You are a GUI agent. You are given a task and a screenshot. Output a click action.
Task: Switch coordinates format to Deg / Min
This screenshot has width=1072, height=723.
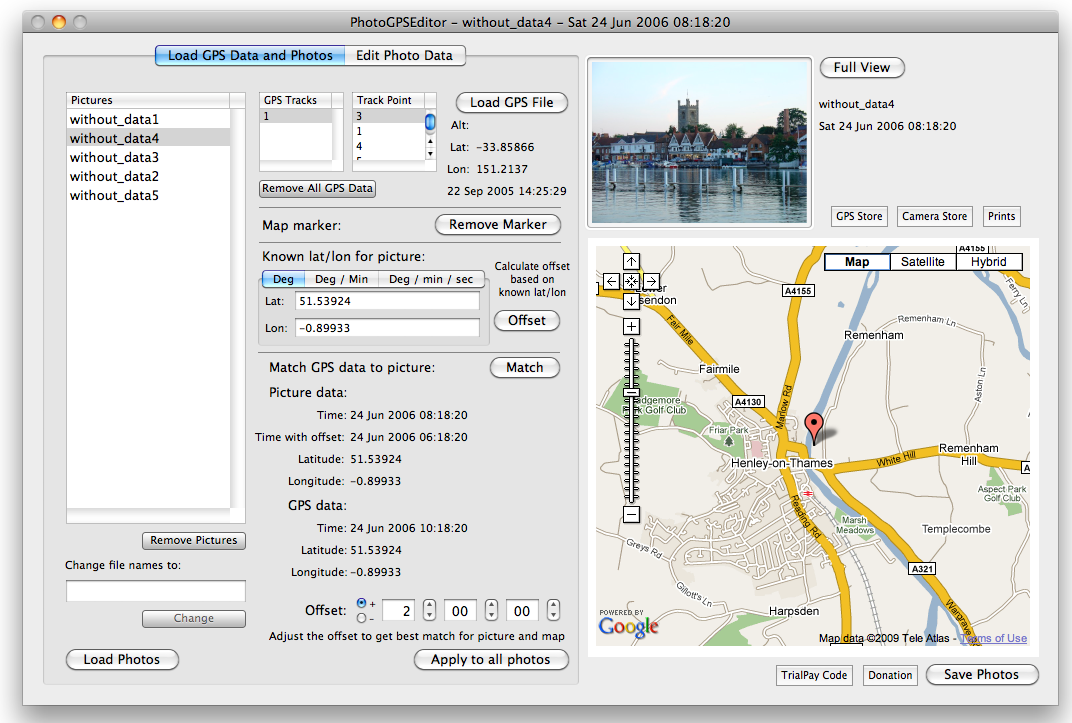tap(340, 279)
